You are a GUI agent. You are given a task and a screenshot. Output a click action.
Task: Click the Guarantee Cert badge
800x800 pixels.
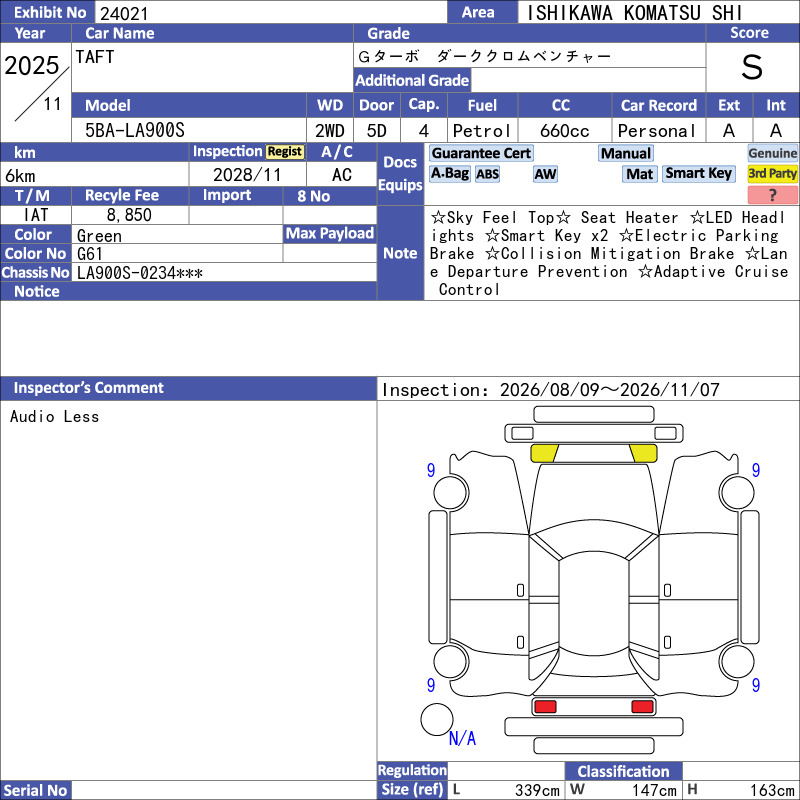[481, 153]
